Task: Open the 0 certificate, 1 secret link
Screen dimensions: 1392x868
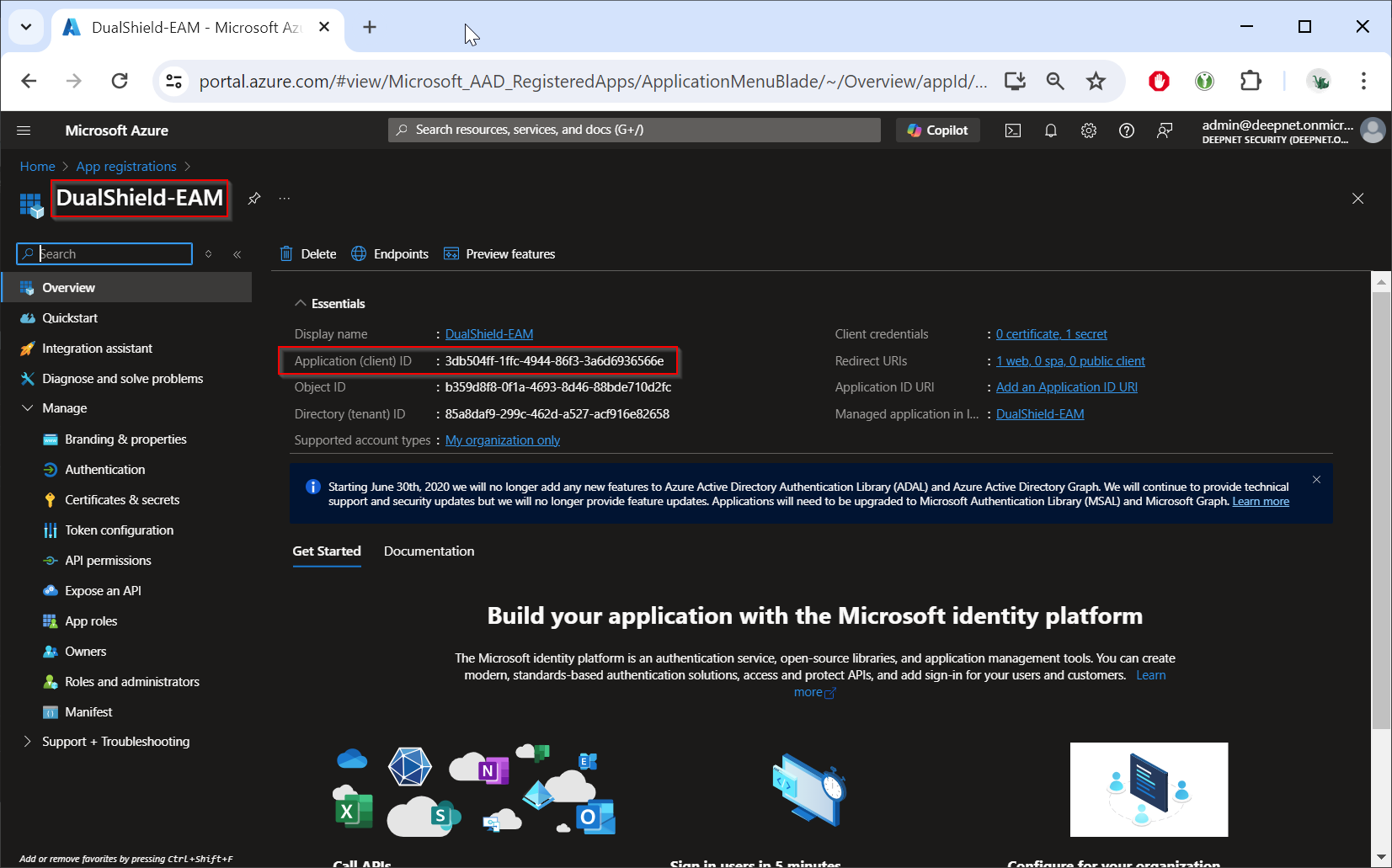Action: [x=1051, y=334]
